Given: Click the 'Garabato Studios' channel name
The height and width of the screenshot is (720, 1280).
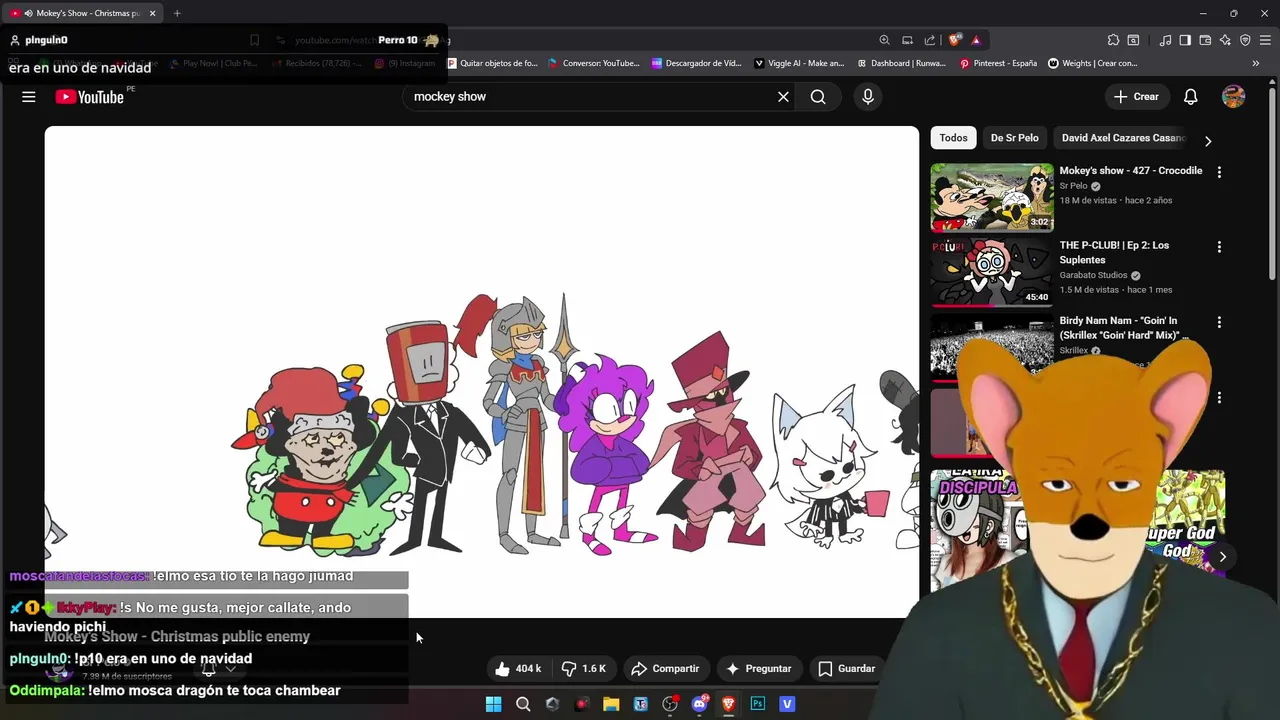Looking at the screenshot, I should pos(1093,276).
